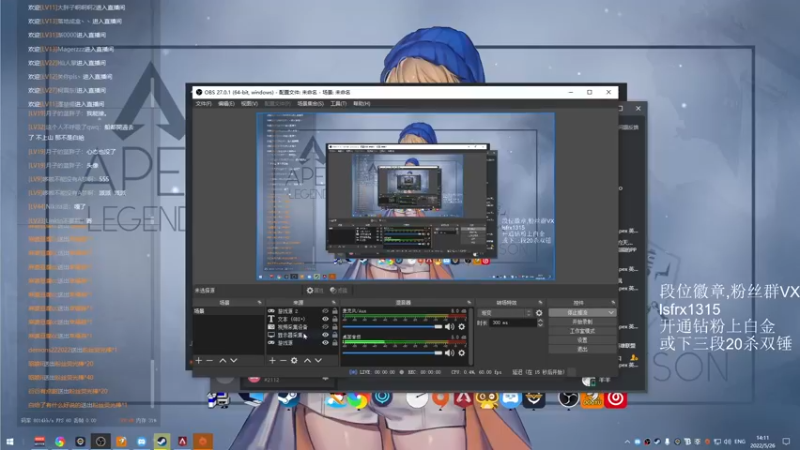Toggle visibility of the 显示器采集 source
The image size is (800, 450).
pos(325,335)
